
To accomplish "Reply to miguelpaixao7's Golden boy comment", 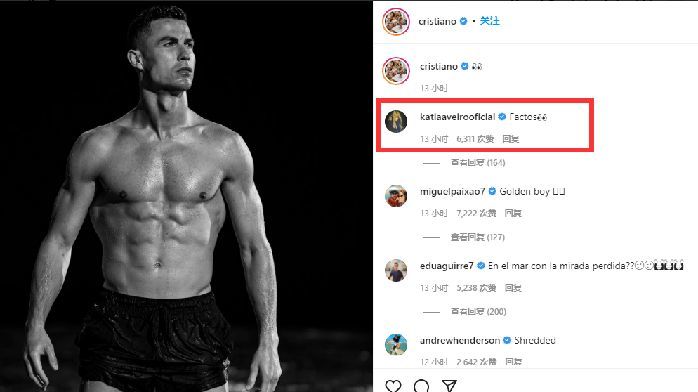I will [x=513, y=213].
